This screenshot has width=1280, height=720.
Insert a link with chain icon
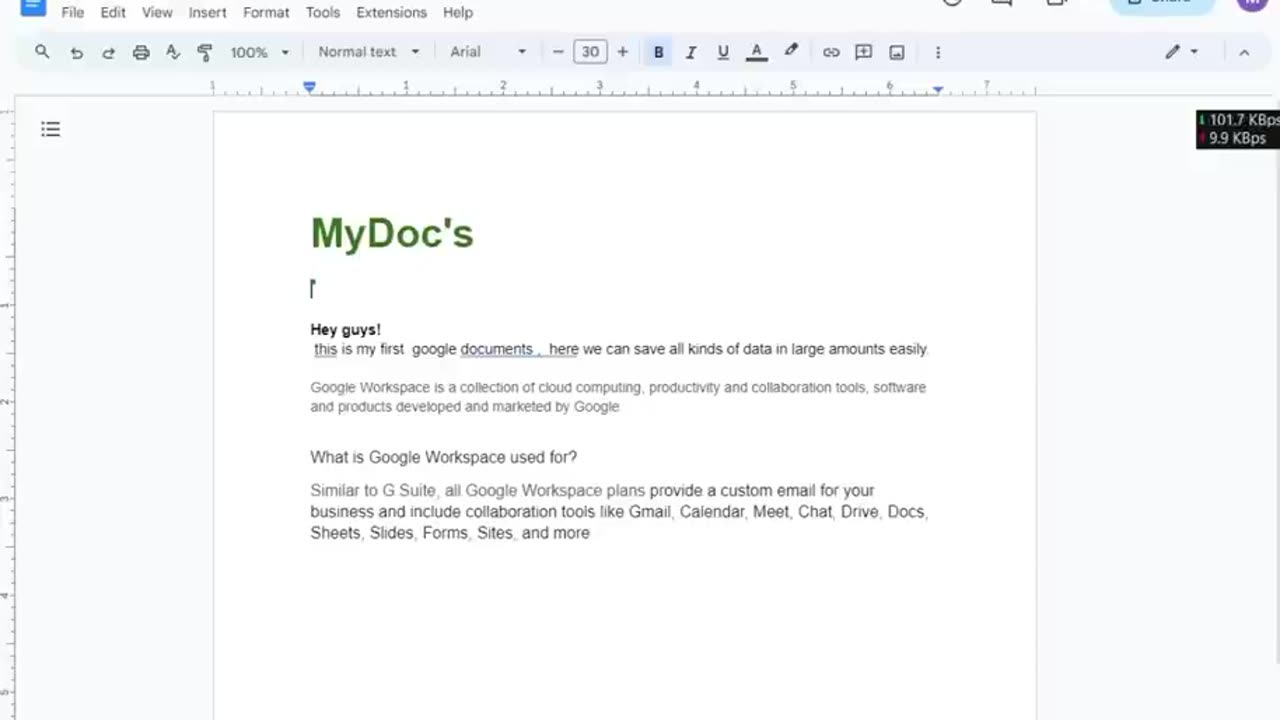(831, 52)
